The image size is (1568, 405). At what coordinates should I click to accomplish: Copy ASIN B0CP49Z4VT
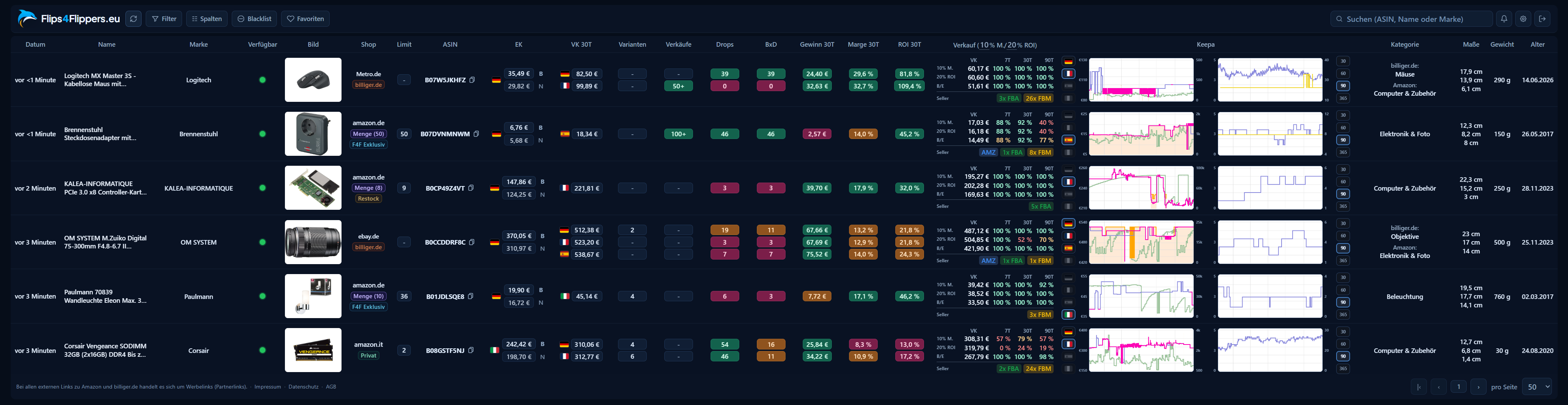470,188
